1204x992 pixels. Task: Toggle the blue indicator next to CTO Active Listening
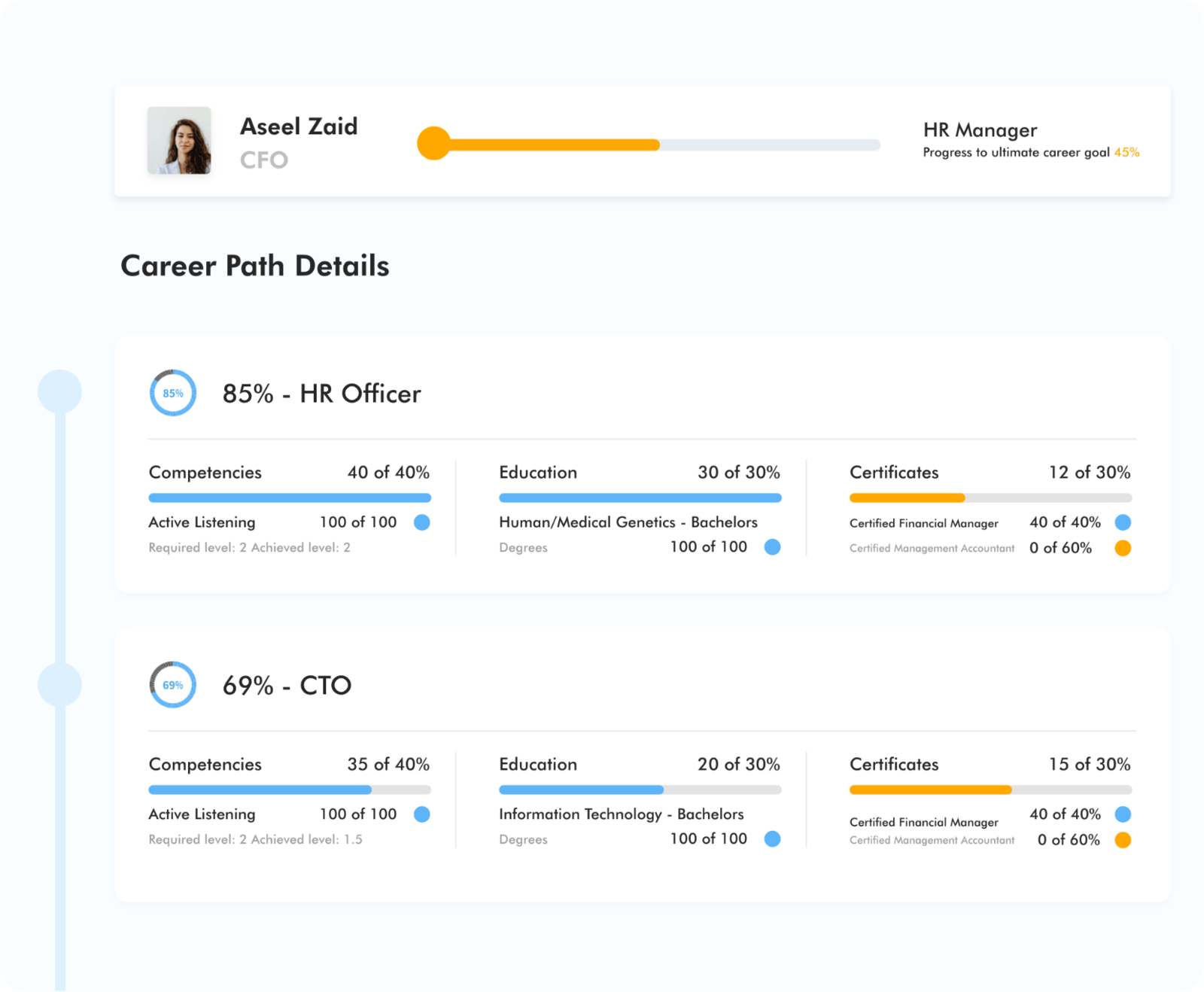(x=422, y=814)
